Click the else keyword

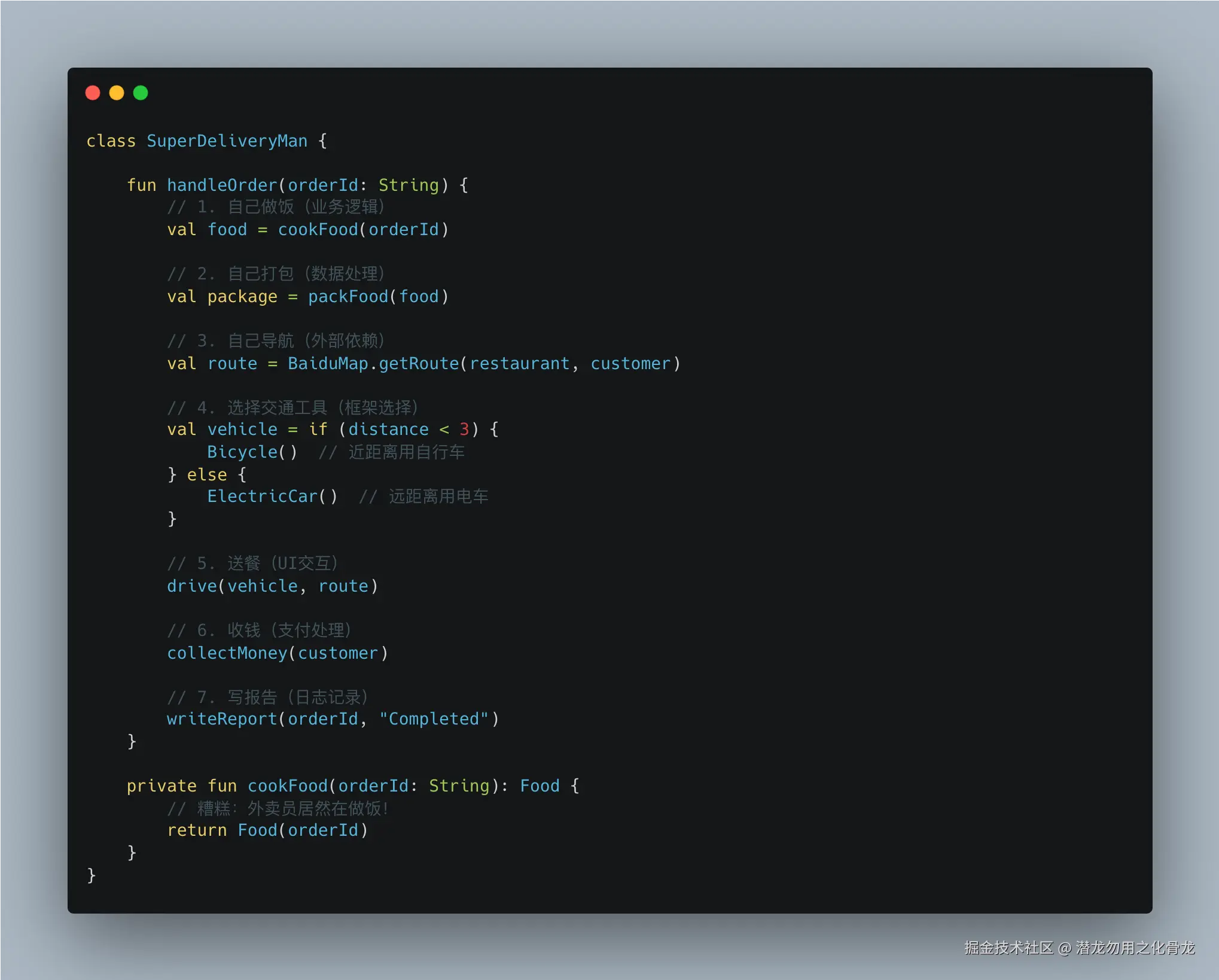tap(207, 475)
